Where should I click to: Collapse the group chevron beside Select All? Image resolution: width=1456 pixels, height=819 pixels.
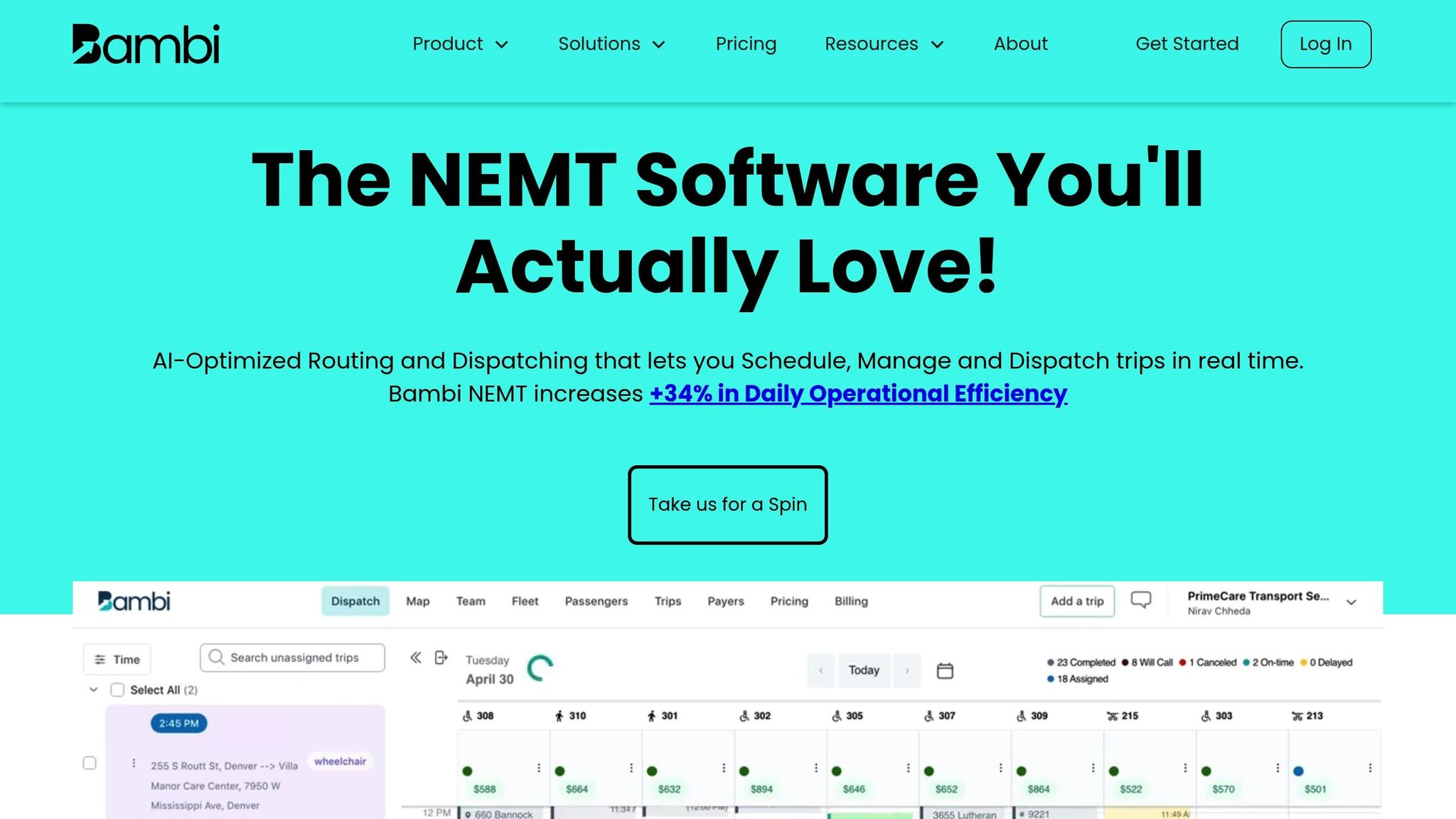(93, 690)
